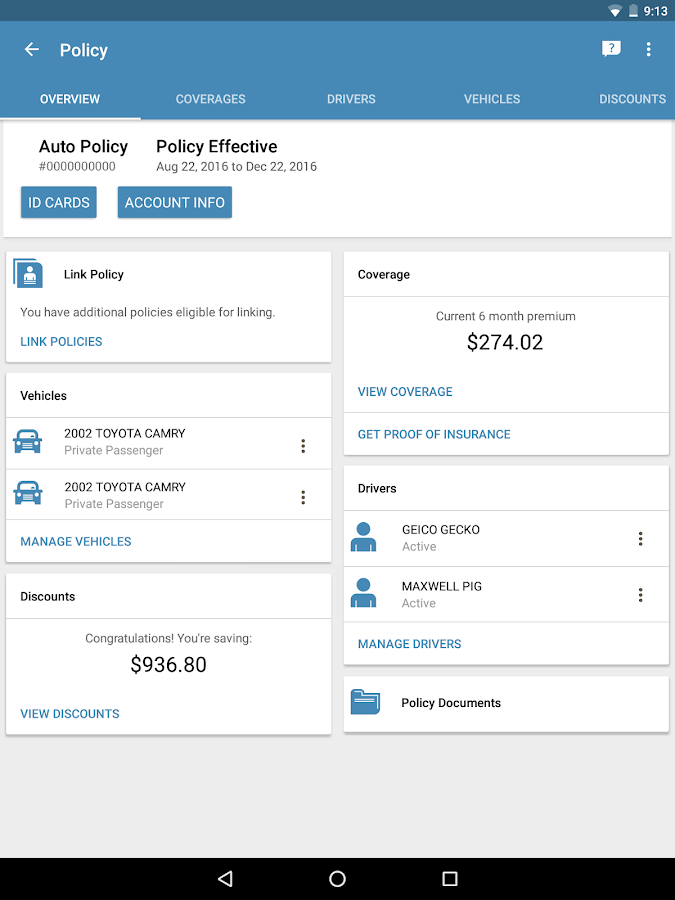675x900 pixels.
Task: Tap the Link Policy document icon
Action: pos(29,274)
